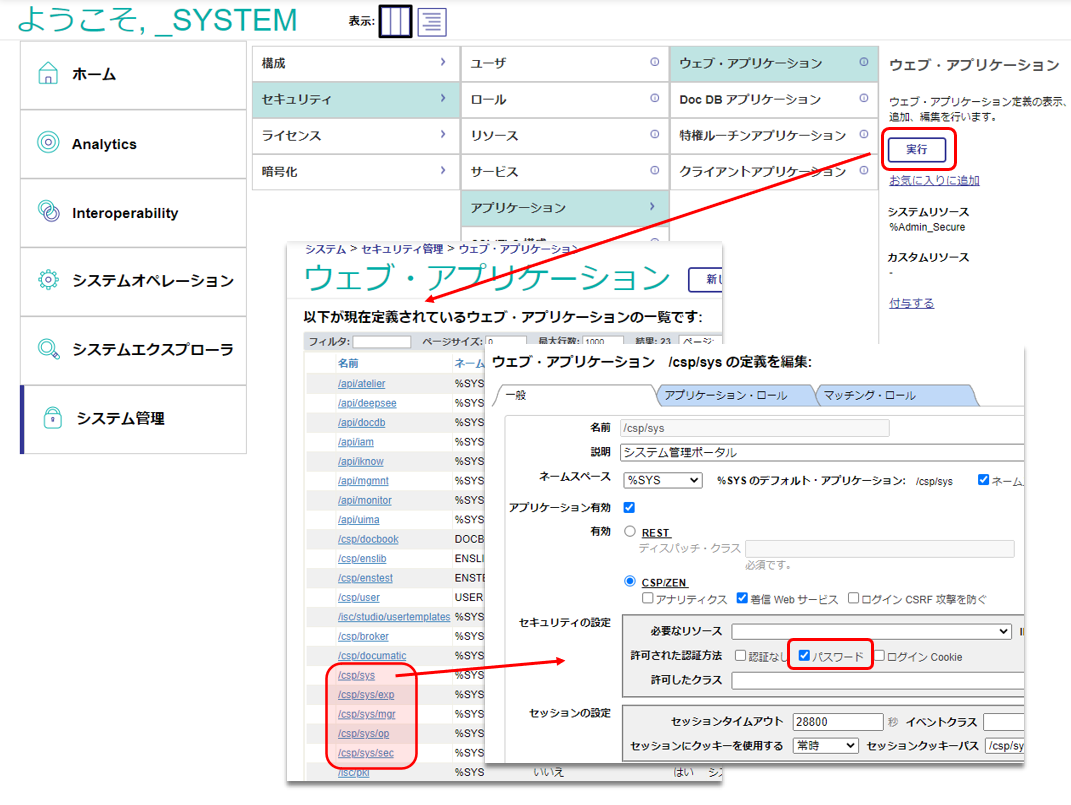The width and height of the screenshot is (1071, 805).
Task: Switch to list view display icon
Action: point(432,21)
